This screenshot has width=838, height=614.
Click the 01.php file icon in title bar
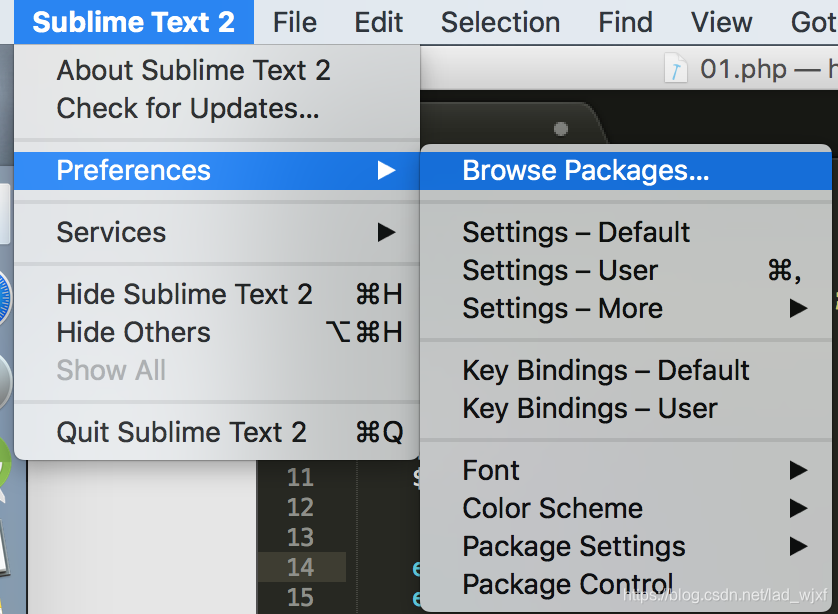click(675, 68)
